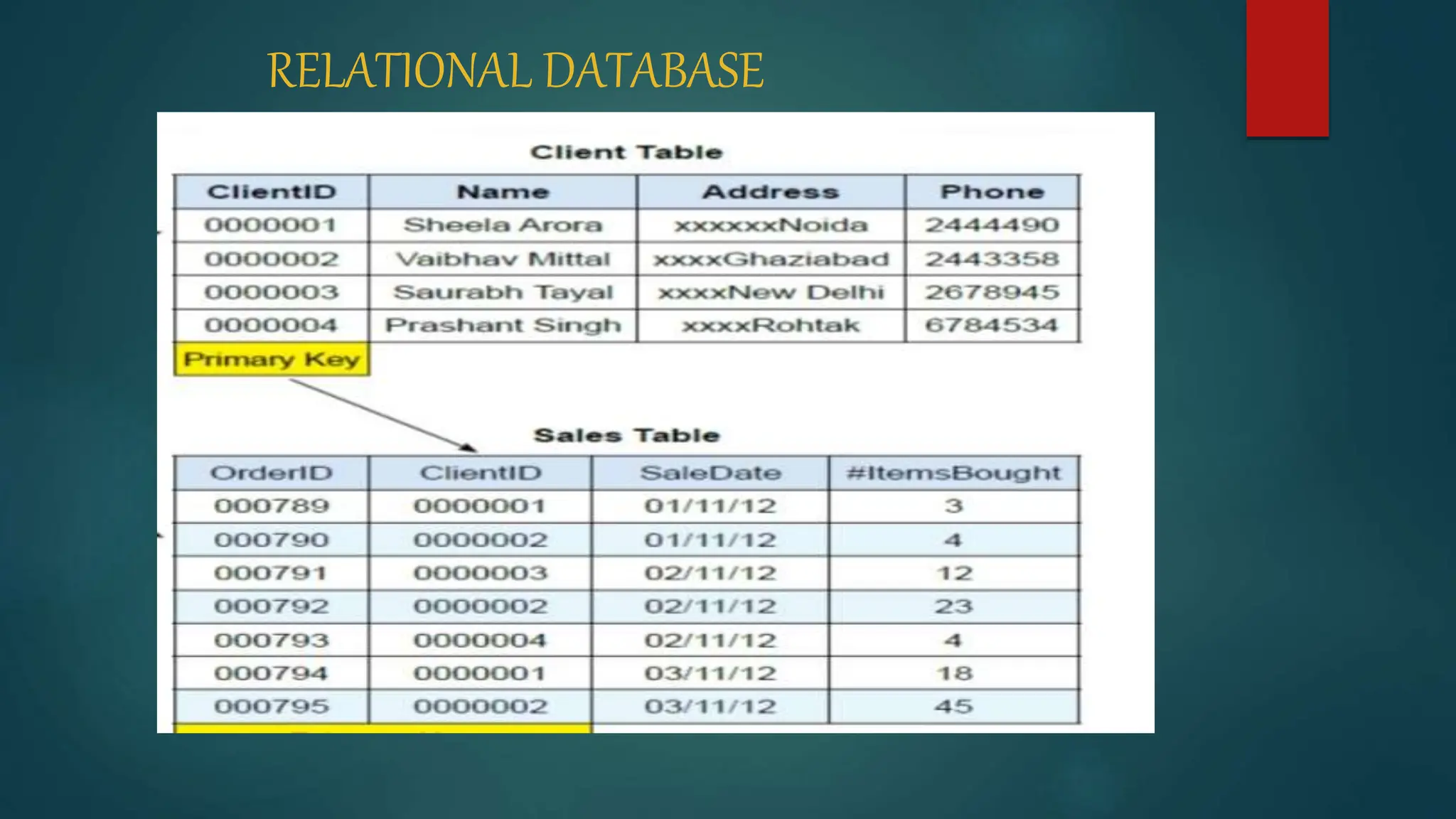This screenshot has height=819, width=1456.
Task: Click phone number 6784534
Action: tap(992, 326)
